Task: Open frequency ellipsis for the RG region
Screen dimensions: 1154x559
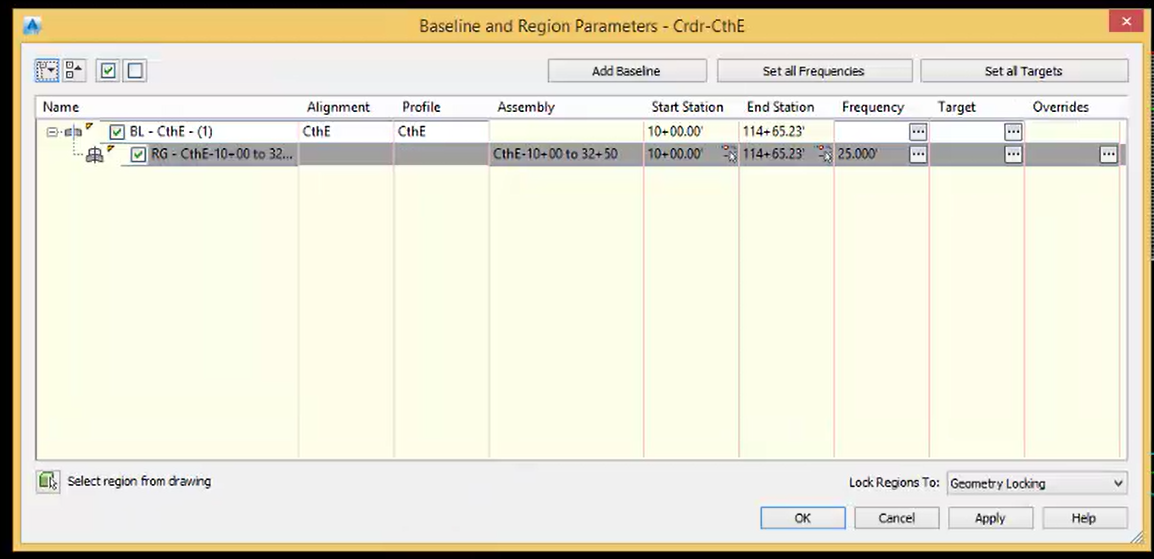Action: [918, 154]
